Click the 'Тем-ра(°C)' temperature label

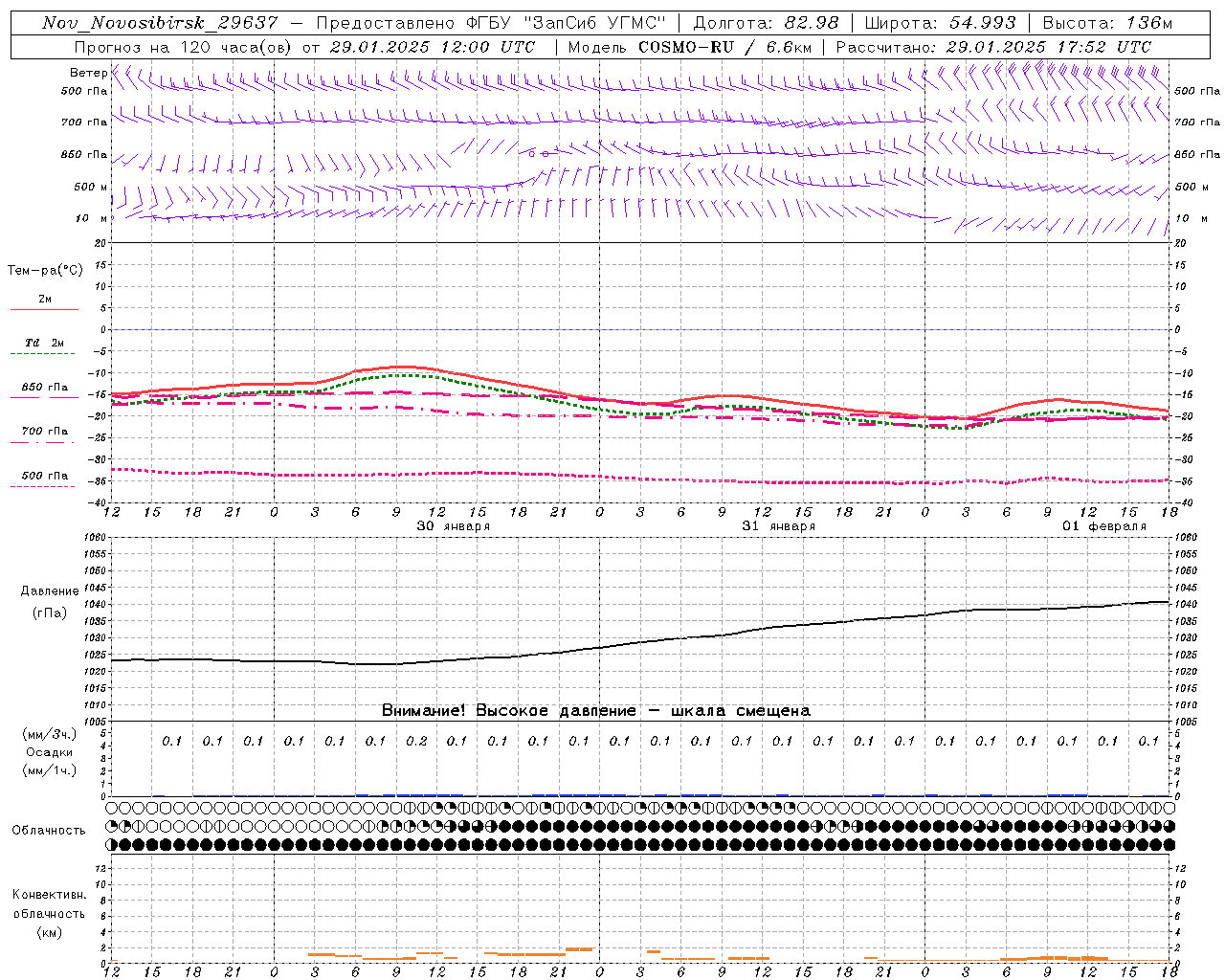(x=45, y=271)
